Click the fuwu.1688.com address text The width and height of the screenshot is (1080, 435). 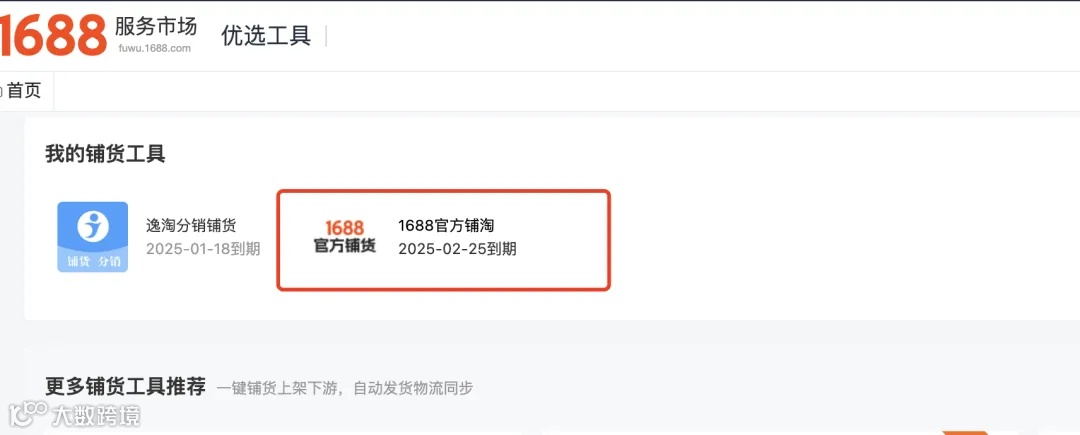[154, 48]
